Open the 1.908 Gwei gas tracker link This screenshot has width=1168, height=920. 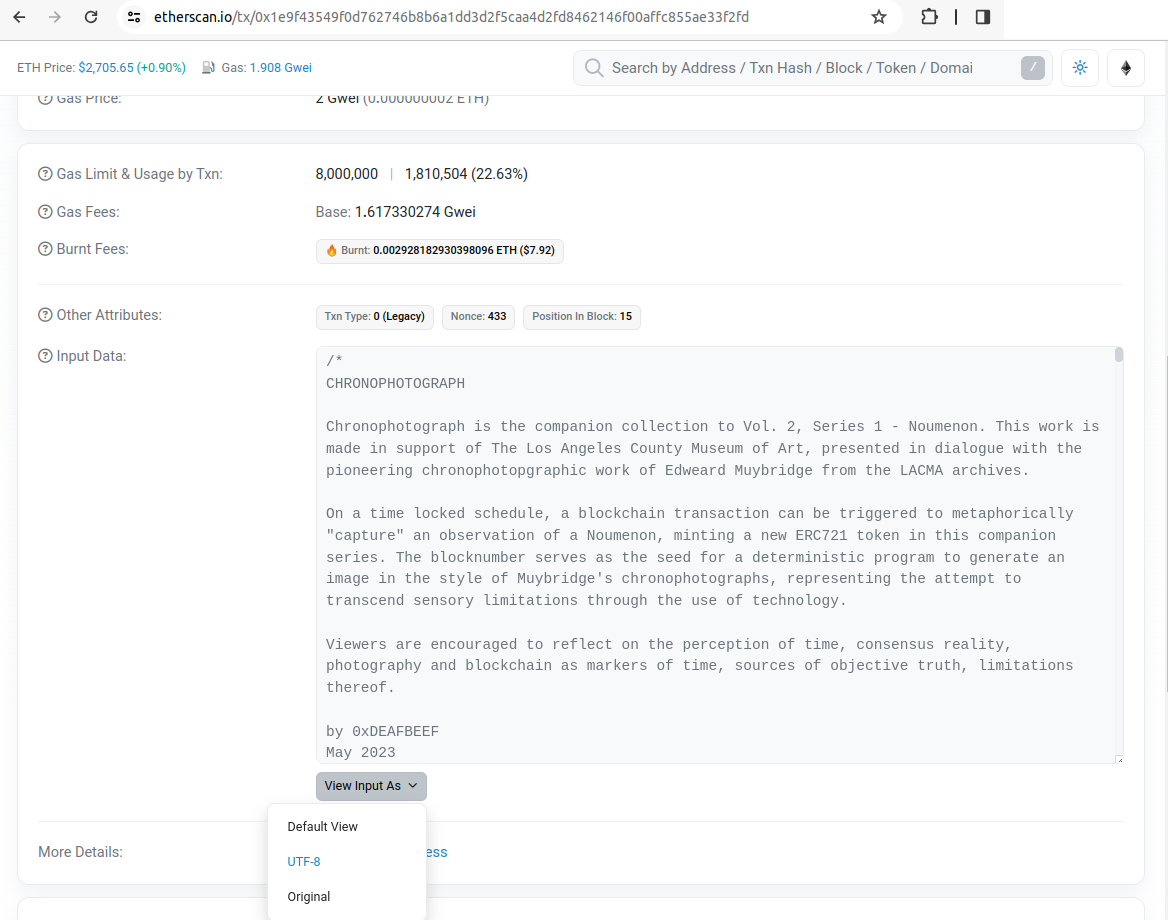click(280, 68)
